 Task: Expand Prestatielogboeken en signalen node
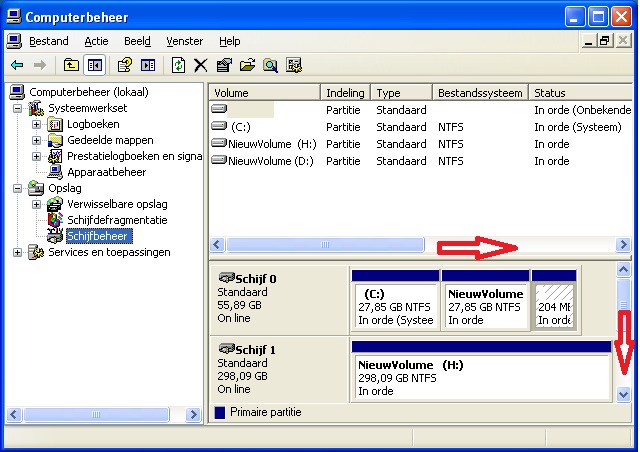tap(36, 156)
